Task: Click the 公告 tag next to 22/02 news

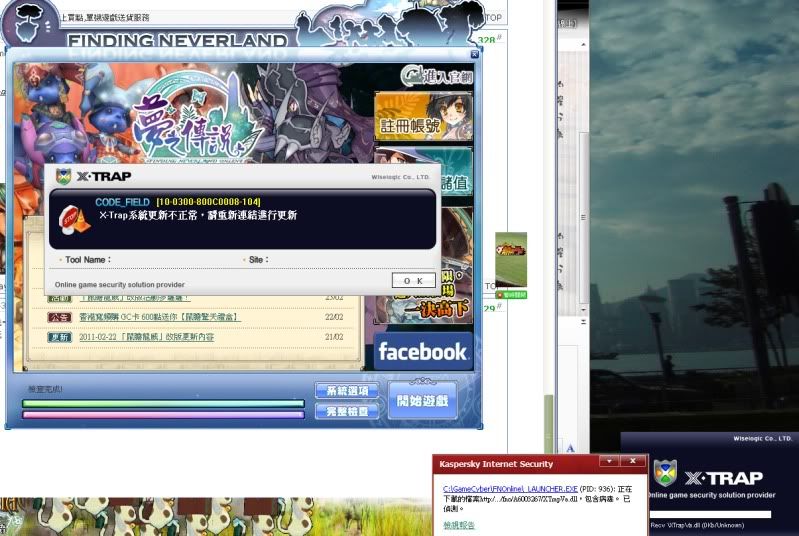Action: [x=60, y=317]
